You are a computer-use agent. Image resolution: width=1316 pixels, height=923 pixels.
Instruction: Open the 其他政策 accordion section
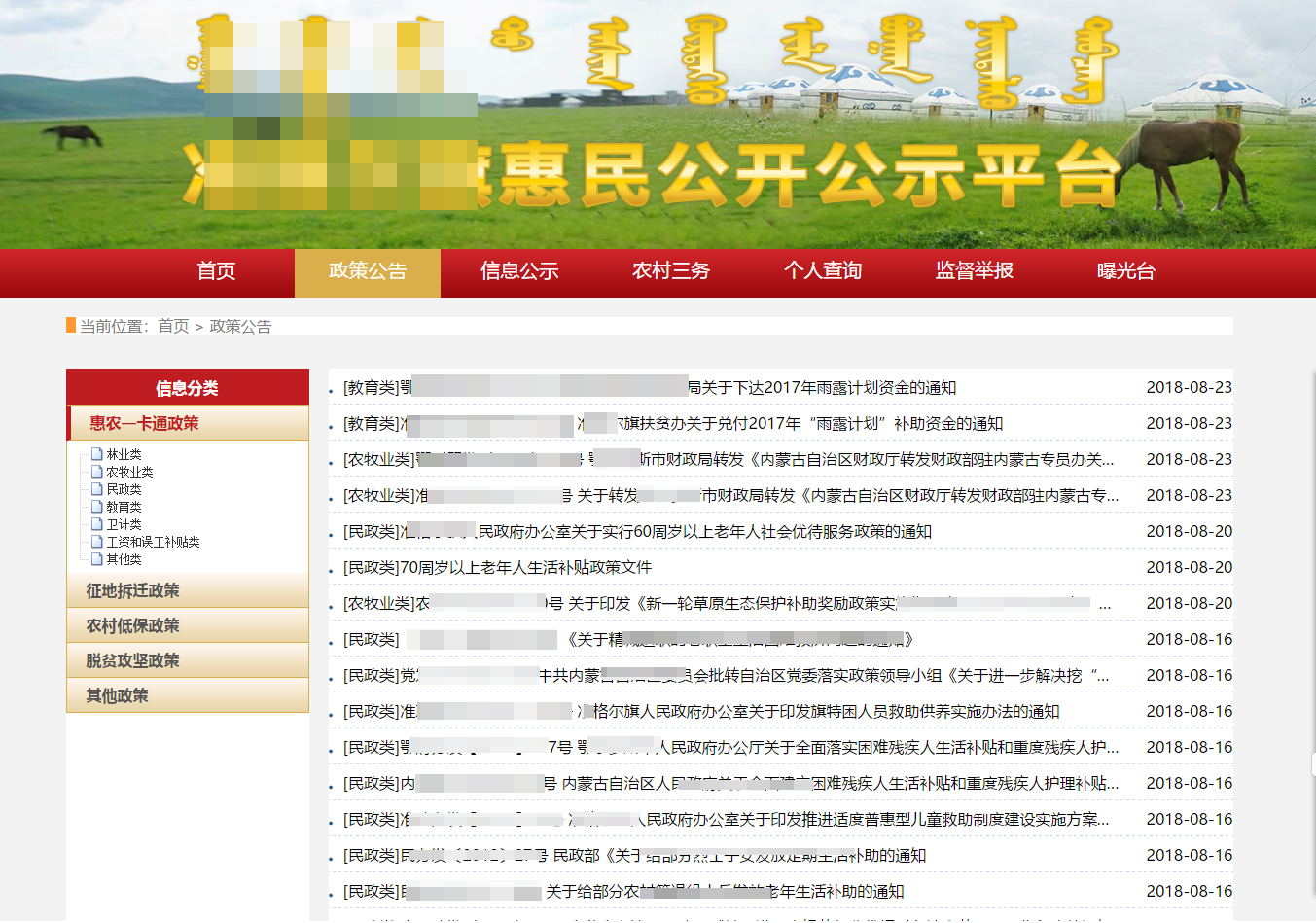117,695
